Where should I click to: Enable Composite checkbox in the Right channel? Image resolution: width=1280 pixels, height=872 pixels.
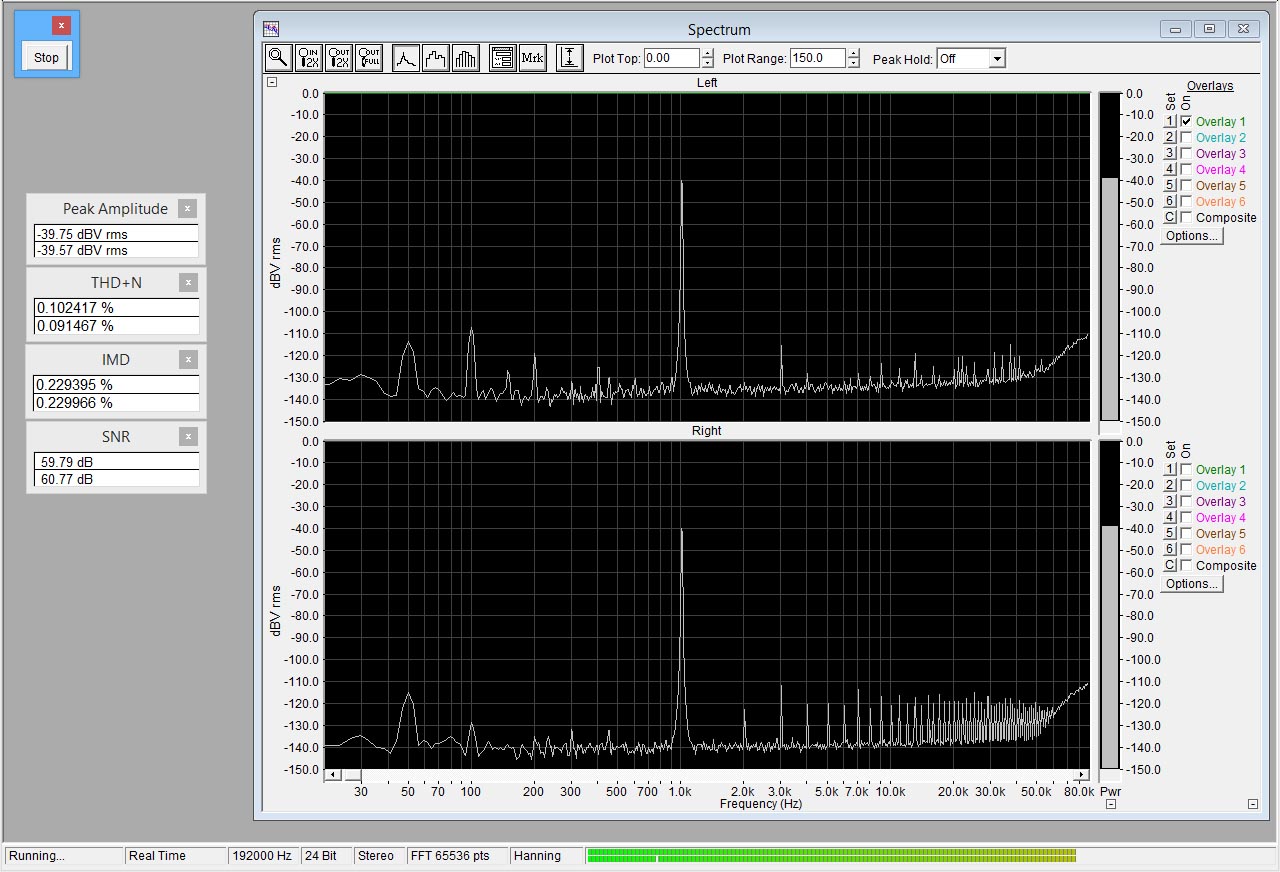pyautogui.click(x=1186, y=565)
